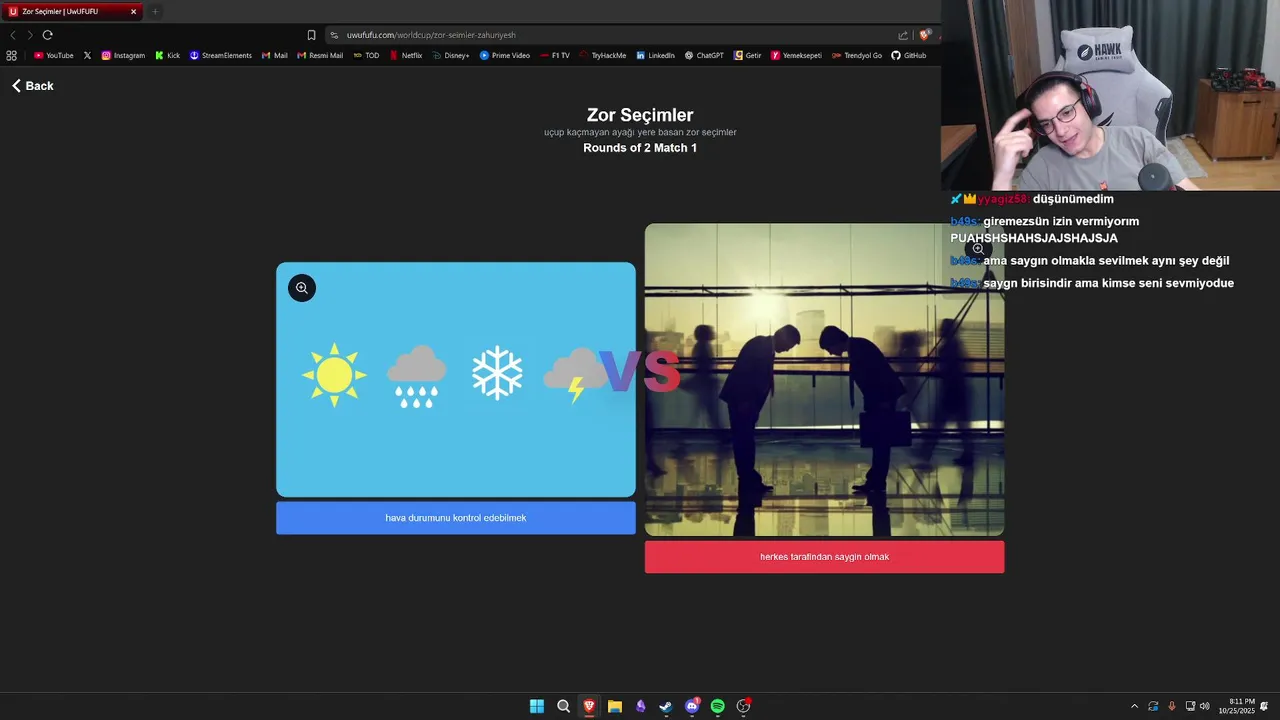
Task: Open the Trendyol Go bookmark
Action: click(x=857, y=56)
